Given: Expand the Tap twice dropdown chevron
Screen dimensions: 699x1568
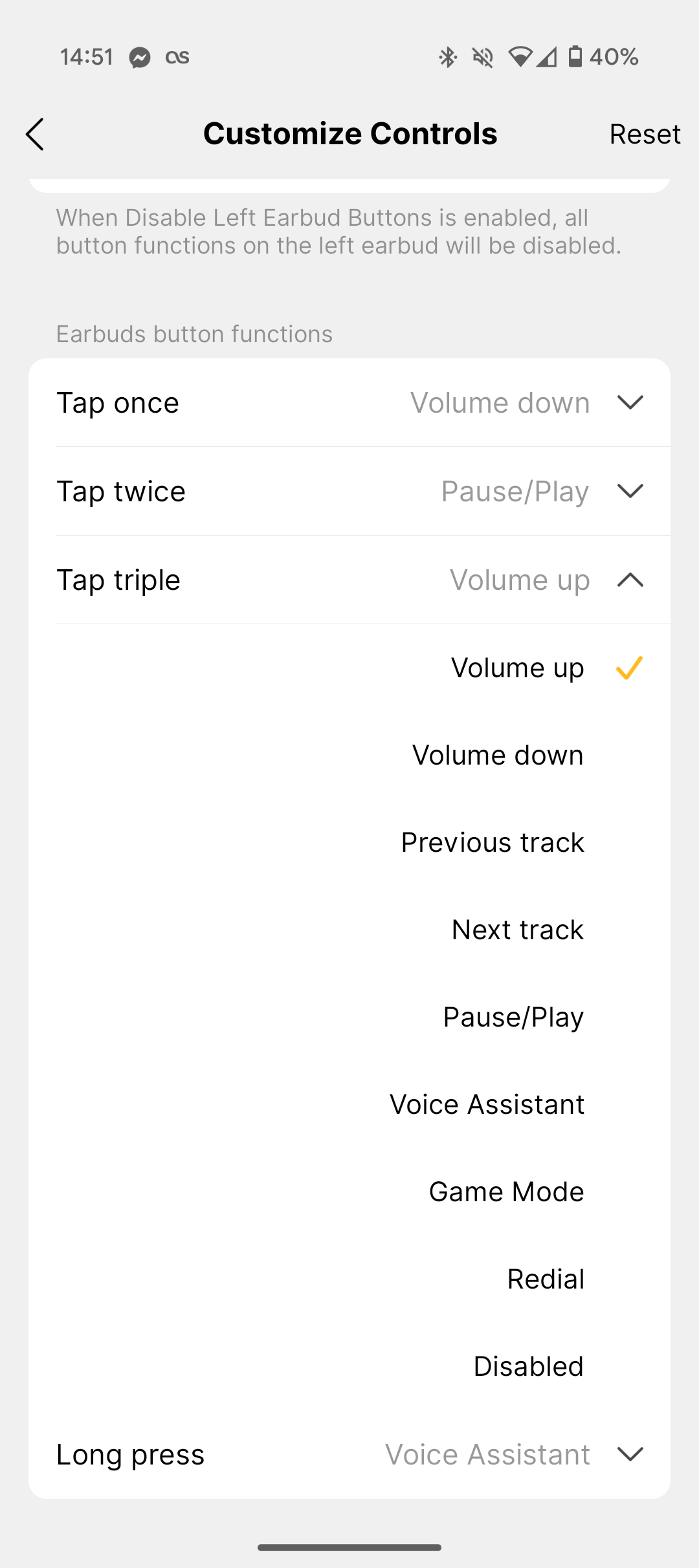Looking at the screenshot, I should pos(630,491).
